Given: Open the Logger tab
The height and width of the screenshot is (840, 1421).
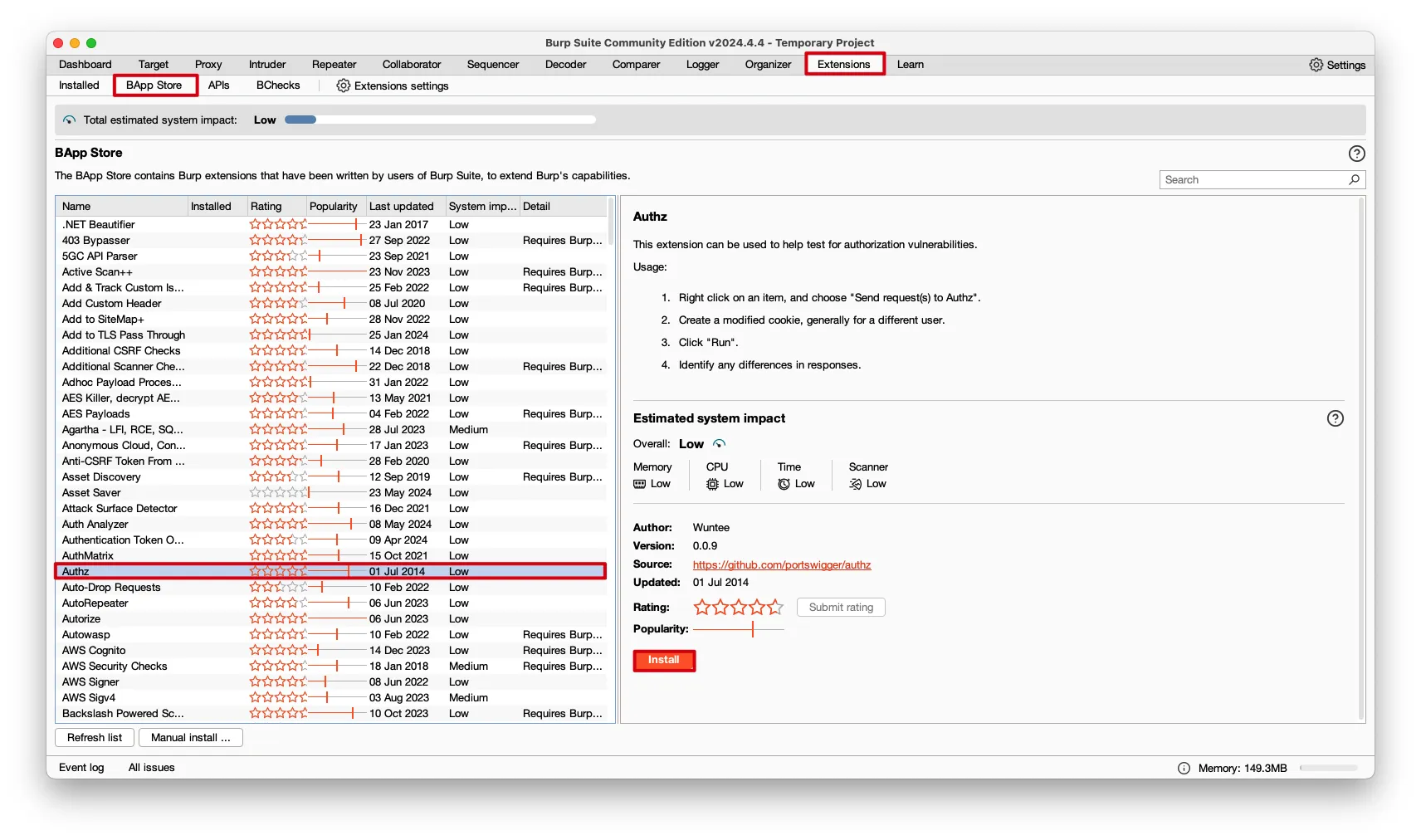Looking at the screenshot, I should tap(703, 65).
